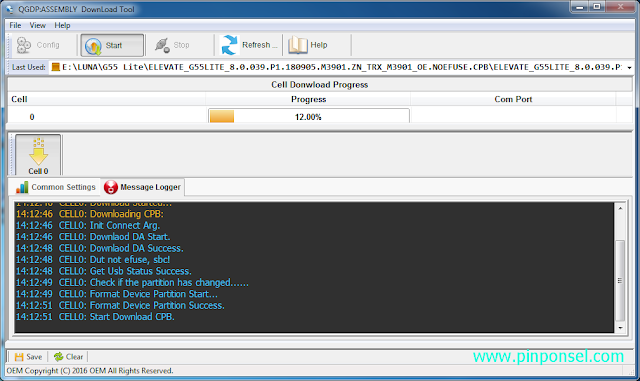This screenshot has width=640, height=381.
Task: Click the application icon in title bar
Action: (x=10, y=9)
